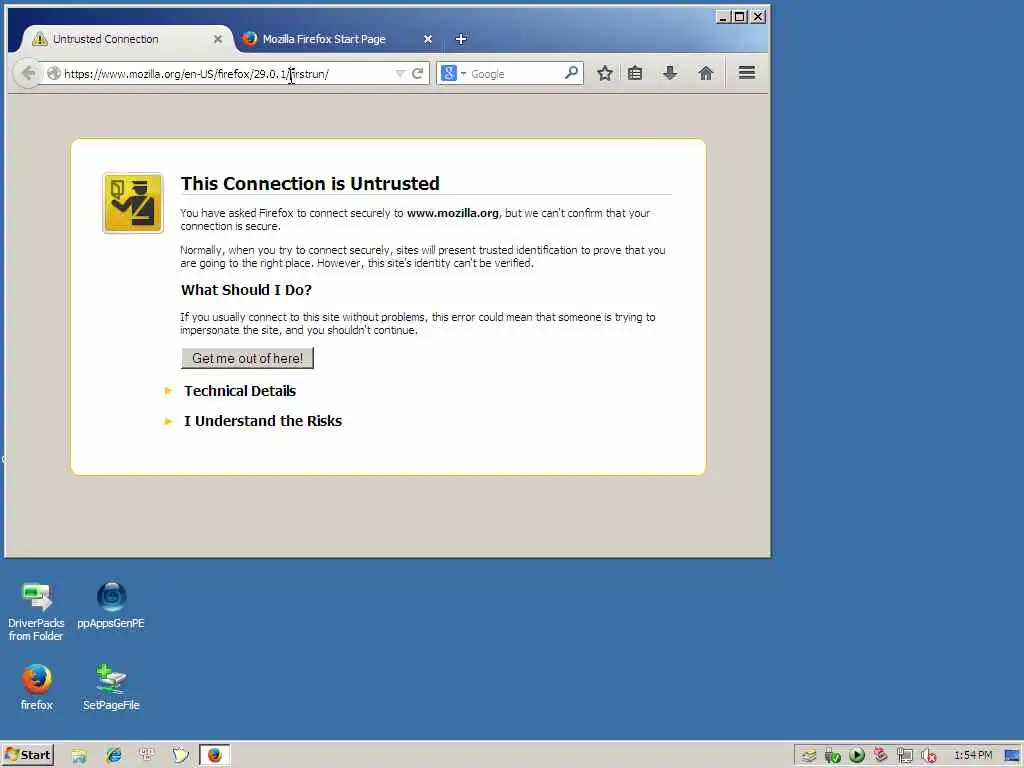Switch to Mozilla Firefox Start Page tab
The image size is (1024, 768).
(x=336, y=39)
